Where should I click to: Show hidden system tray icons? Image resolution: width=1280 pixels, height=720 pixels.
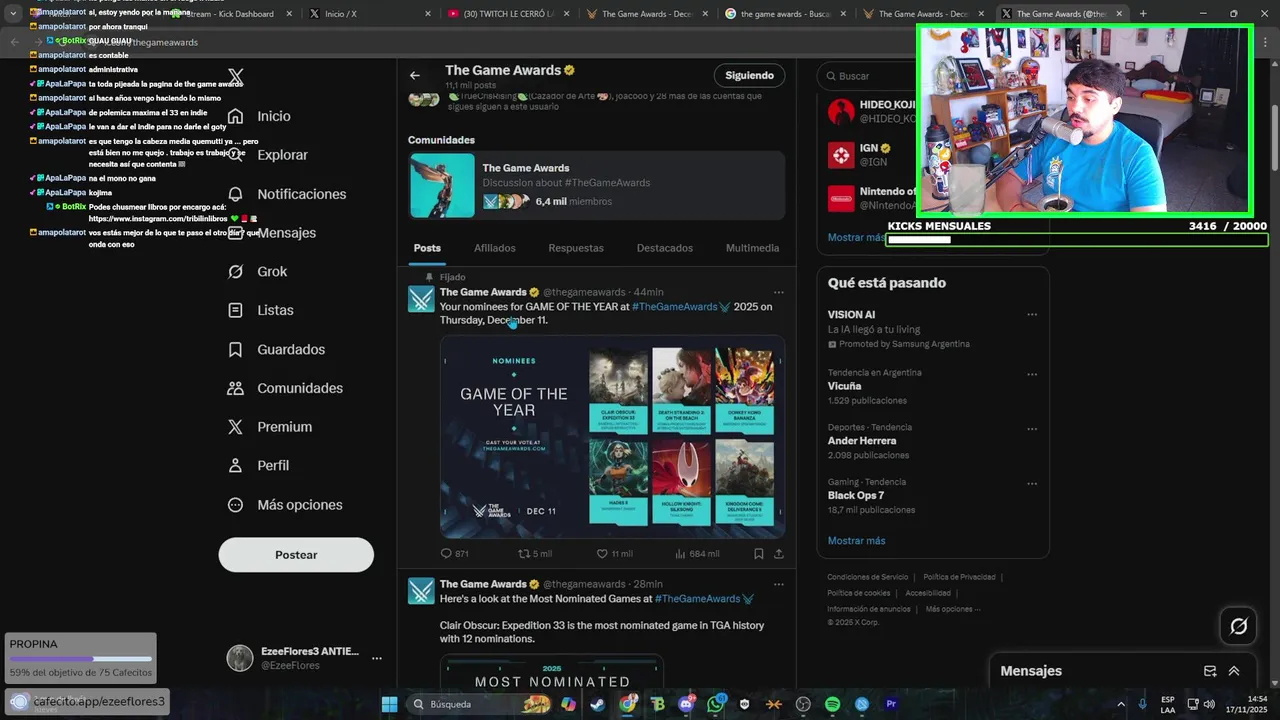[x=1120, y=704]
